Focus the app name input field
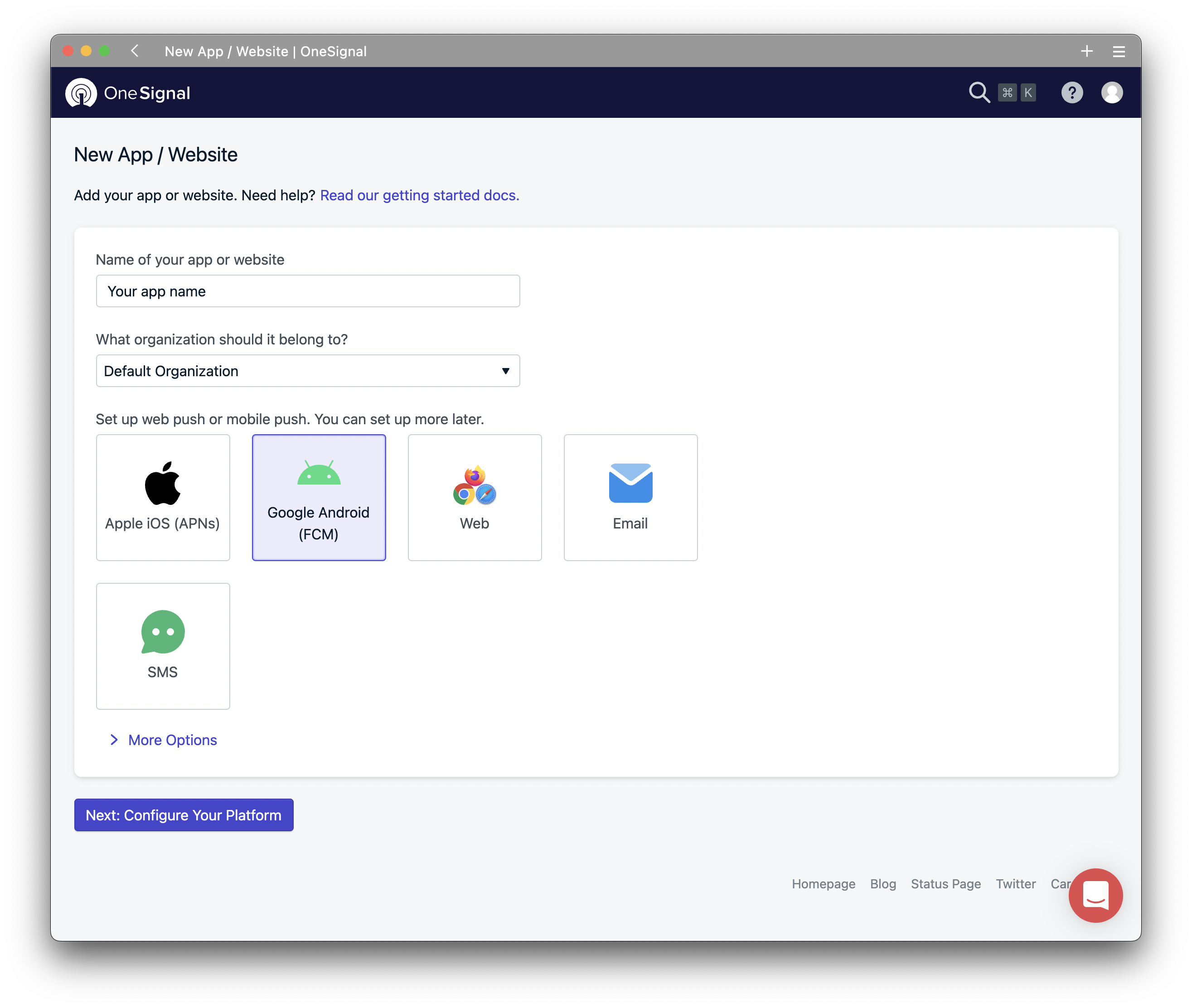Screen dimensions: 1192x1008 [x=307, y=291]
